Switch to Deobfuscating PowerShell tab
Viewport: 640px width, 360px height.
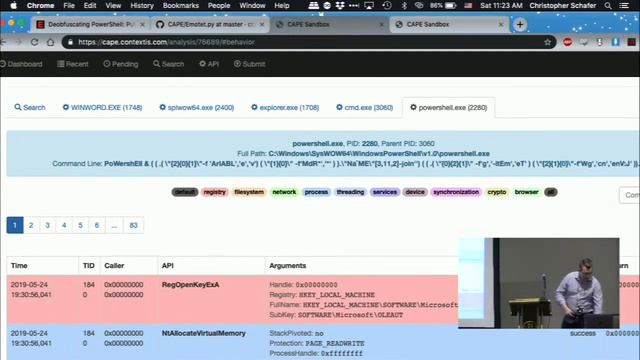[x=90, y=24]
